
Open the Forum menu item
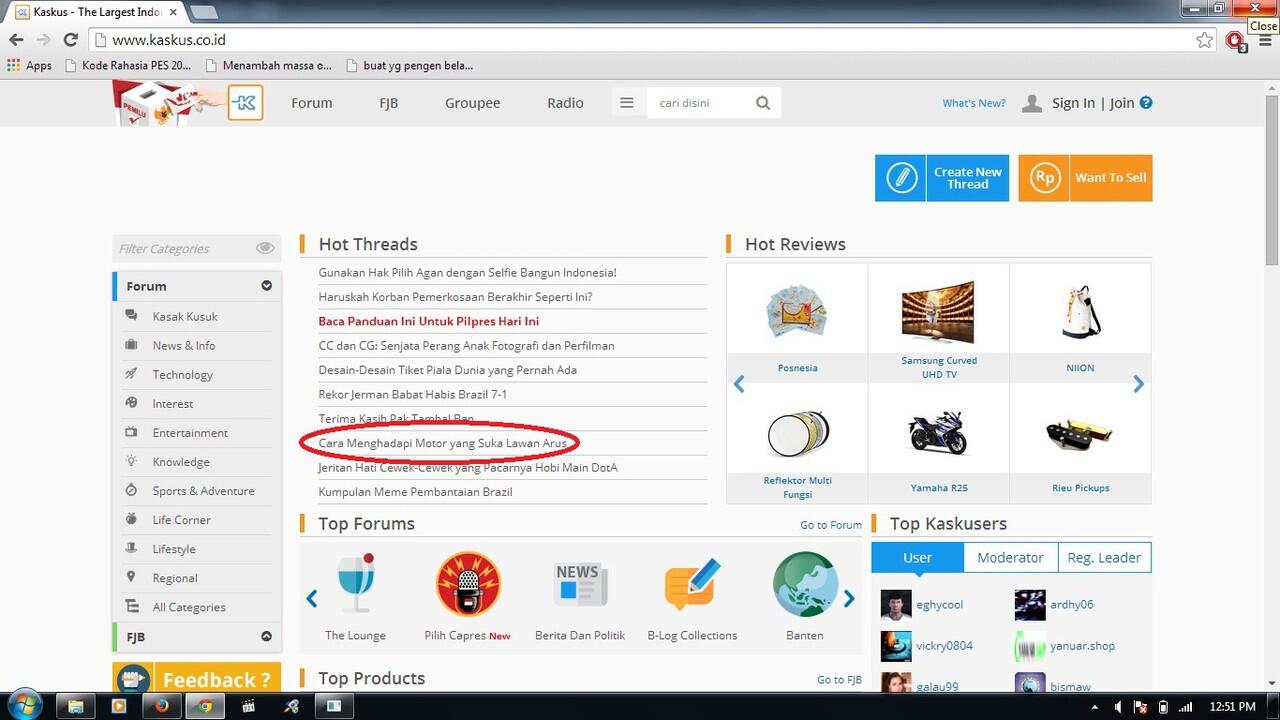312,103
